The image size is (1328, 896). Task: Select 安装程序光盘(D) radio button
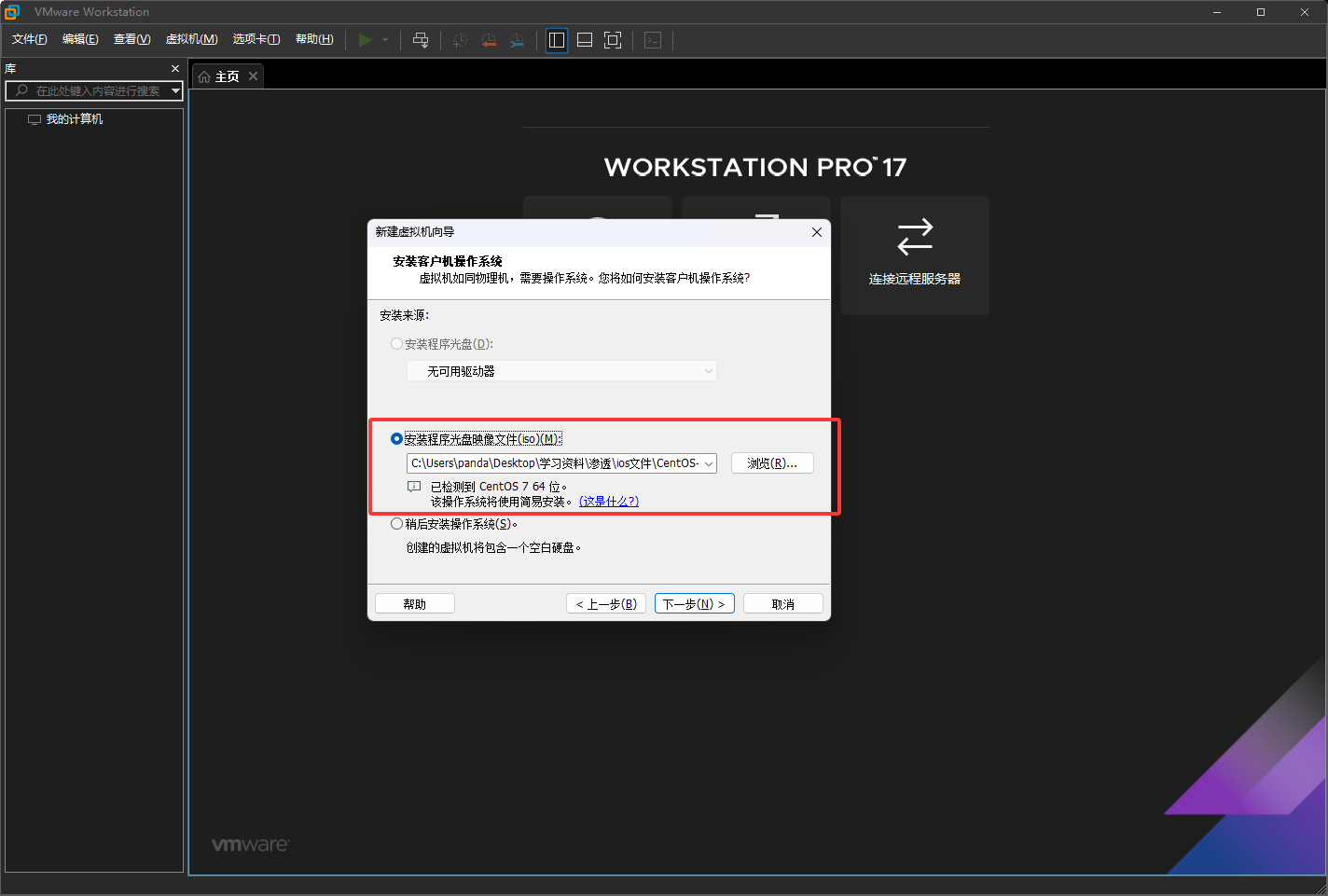[x=396, y=344]
